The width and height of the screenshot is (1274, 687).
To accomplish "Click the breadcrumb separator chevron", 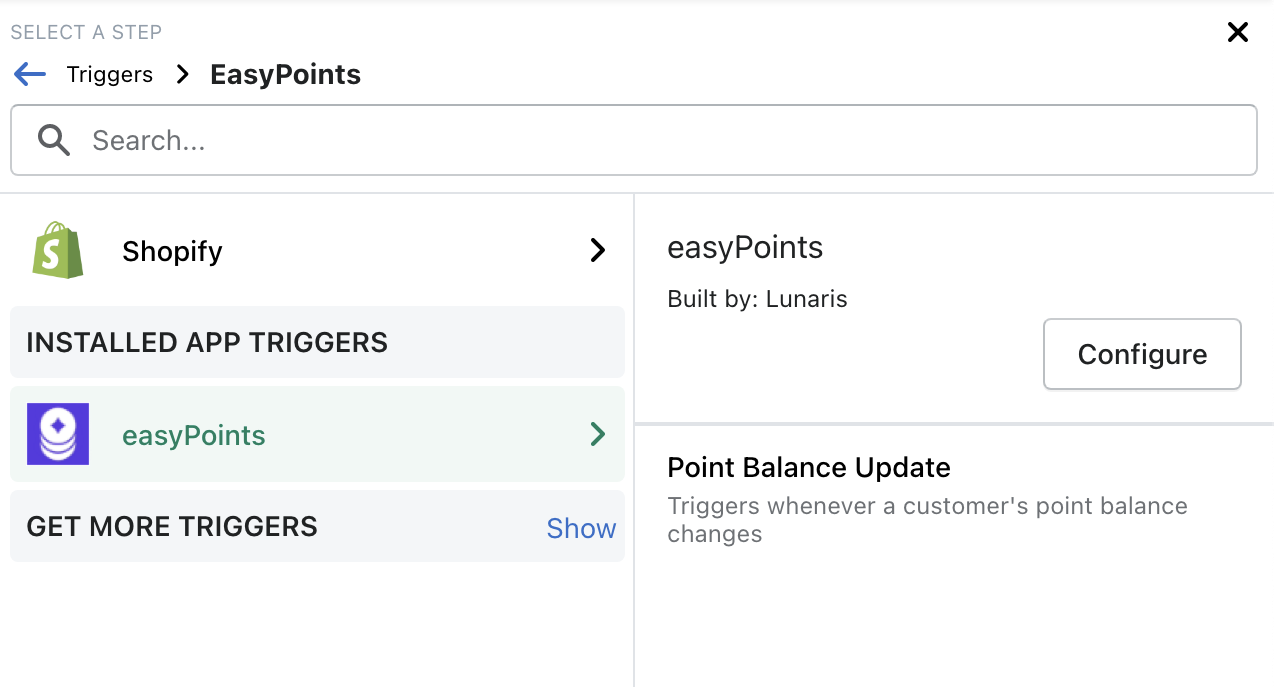I will pyautogui.click(x=182, y=74).
